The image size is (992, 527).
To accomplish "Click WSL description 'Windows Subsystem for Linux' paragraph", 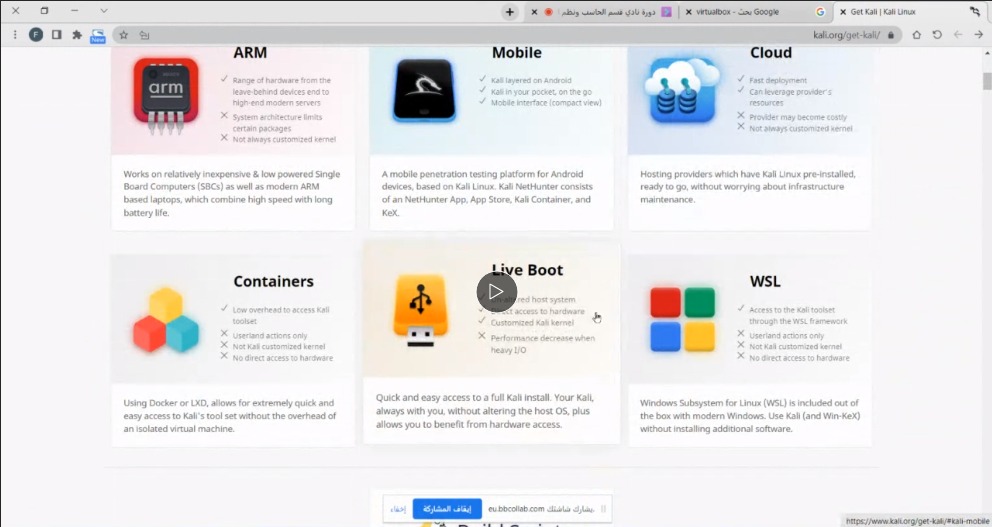I will 750,416.
